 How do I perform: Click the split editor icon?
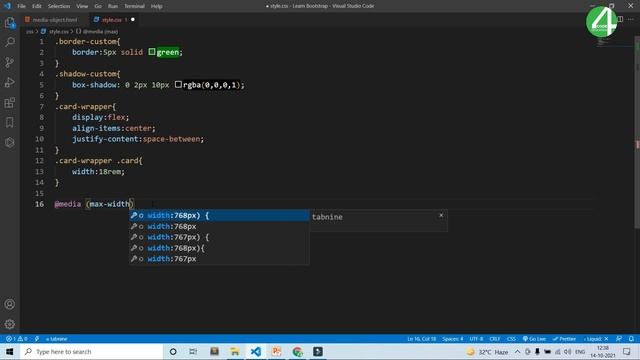[x=620, y=19]
